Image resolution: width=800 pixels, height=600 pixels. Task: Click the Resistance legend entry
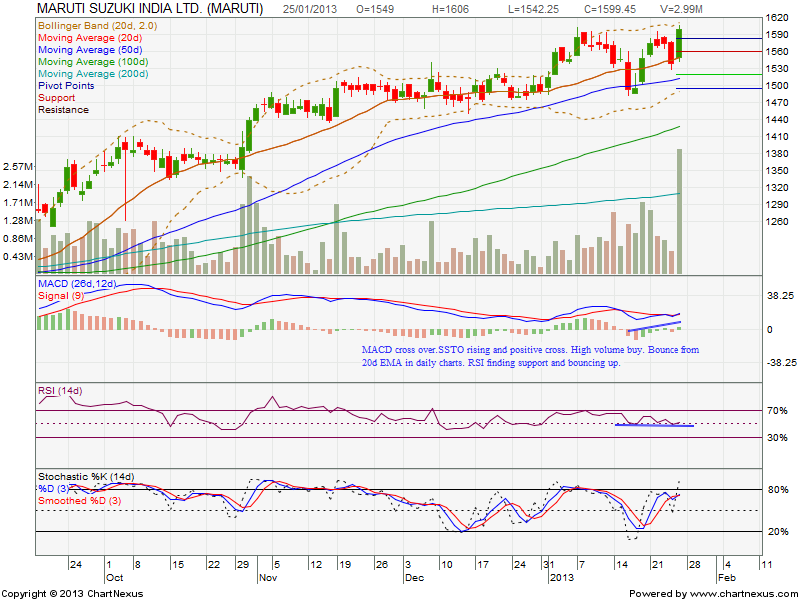click(x=63, y=110)
